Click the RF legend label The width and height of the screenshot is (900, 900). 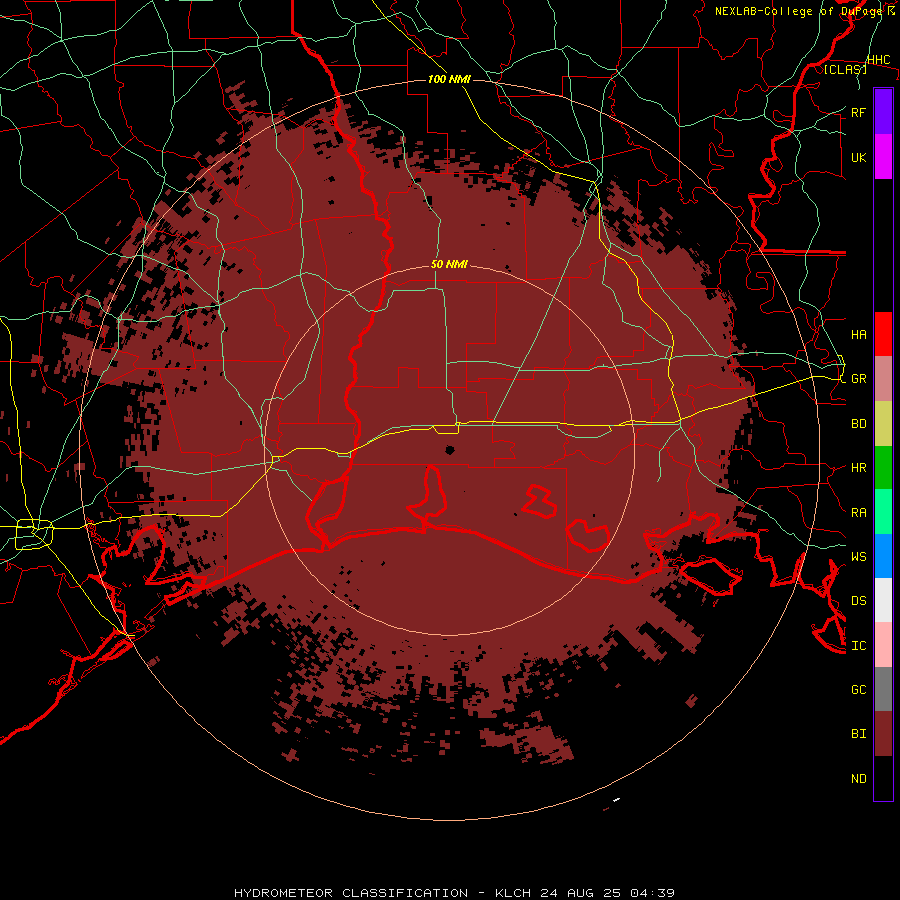[859, 112]
